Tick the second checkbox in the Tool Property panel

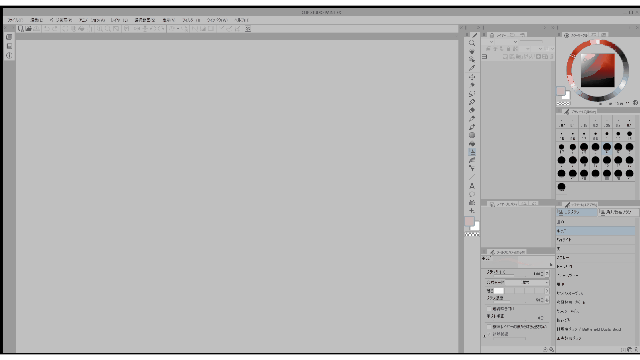pyautogui.click(x=489, y=327)
